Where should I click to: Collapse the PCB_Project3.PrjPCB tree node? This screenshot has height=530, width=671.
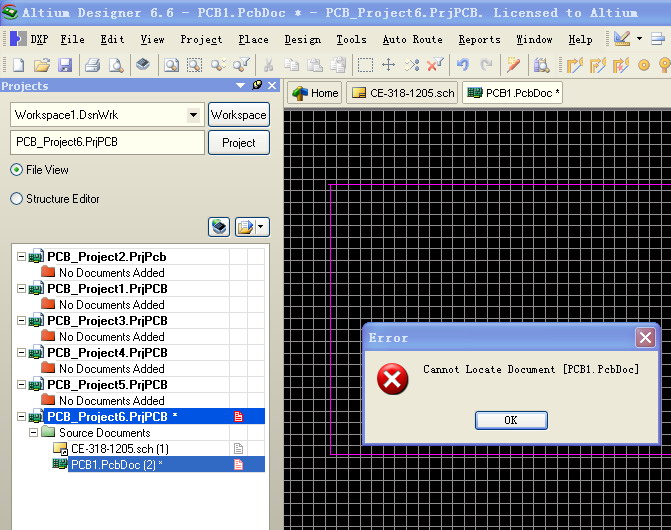tap(21, 320)
